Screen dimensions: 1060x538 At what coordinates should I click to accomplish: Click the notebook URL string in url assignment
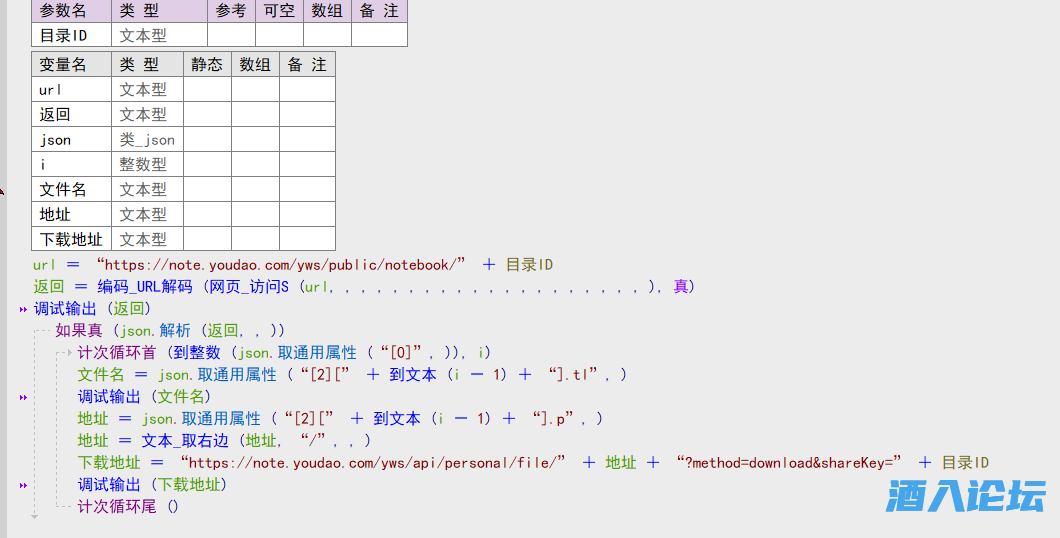tap(281, 265)
